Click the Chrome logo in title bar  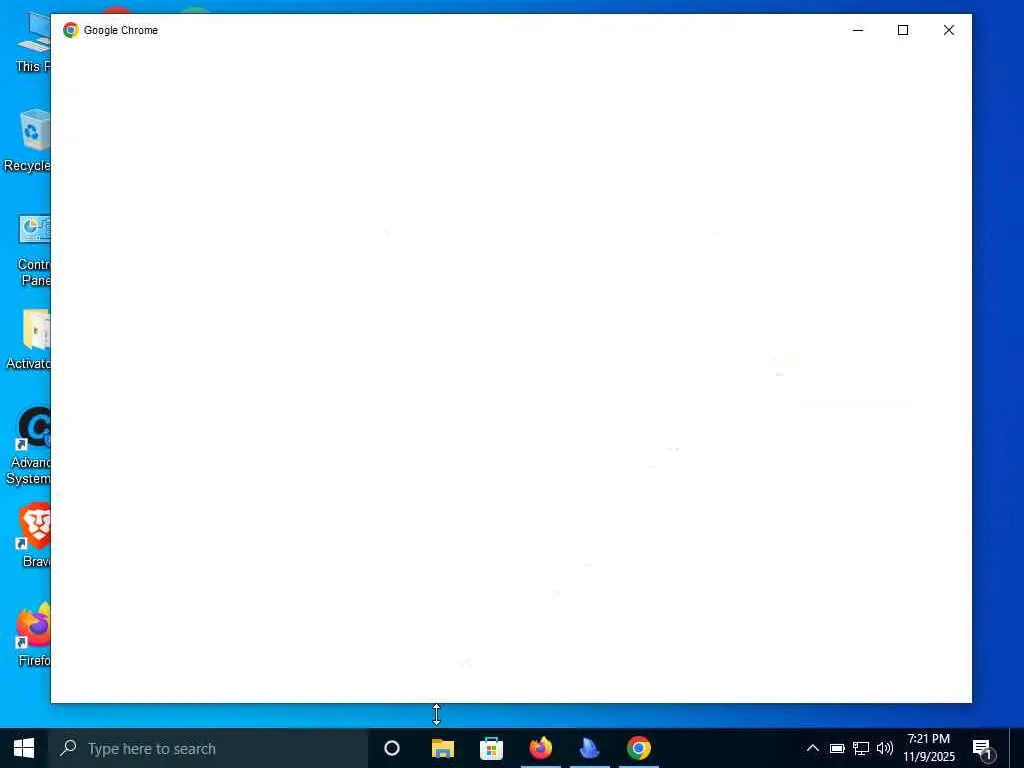[71, 30]
